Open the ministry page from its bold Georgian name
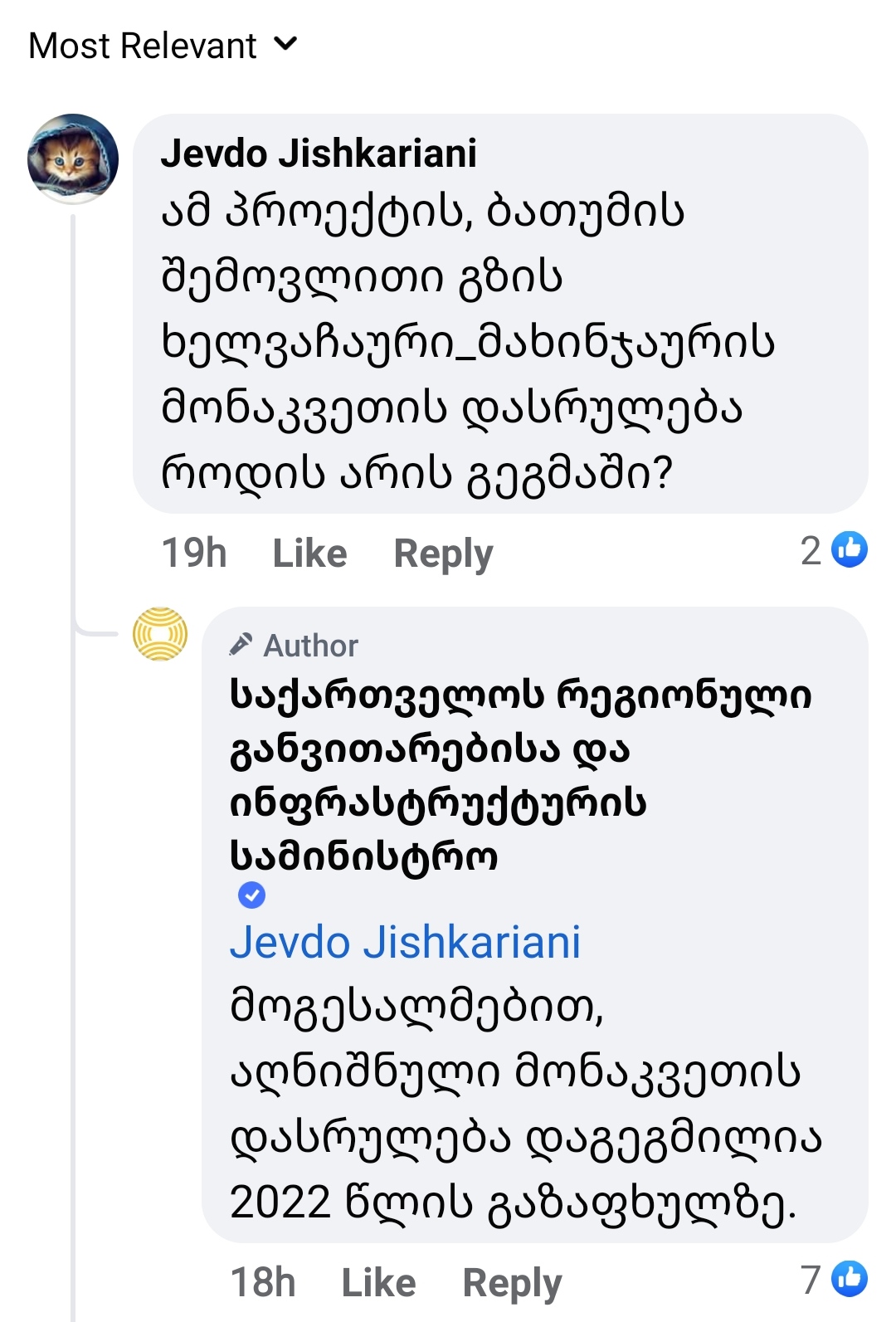Viewport: 896px width, 1322px height. pyautogui.click(x=519, y=776)
